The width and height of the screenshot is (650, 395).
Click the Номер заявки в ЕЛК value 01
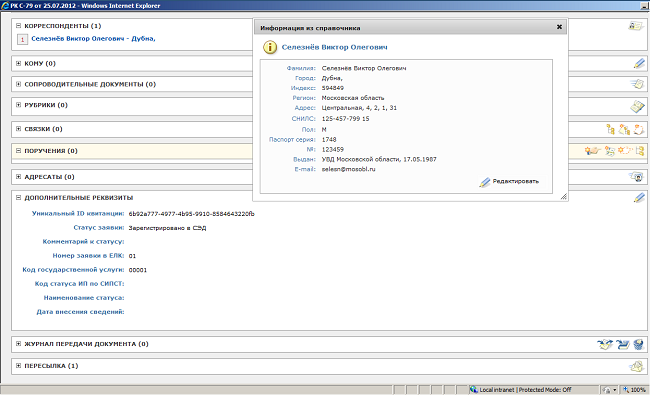(132, 256)
